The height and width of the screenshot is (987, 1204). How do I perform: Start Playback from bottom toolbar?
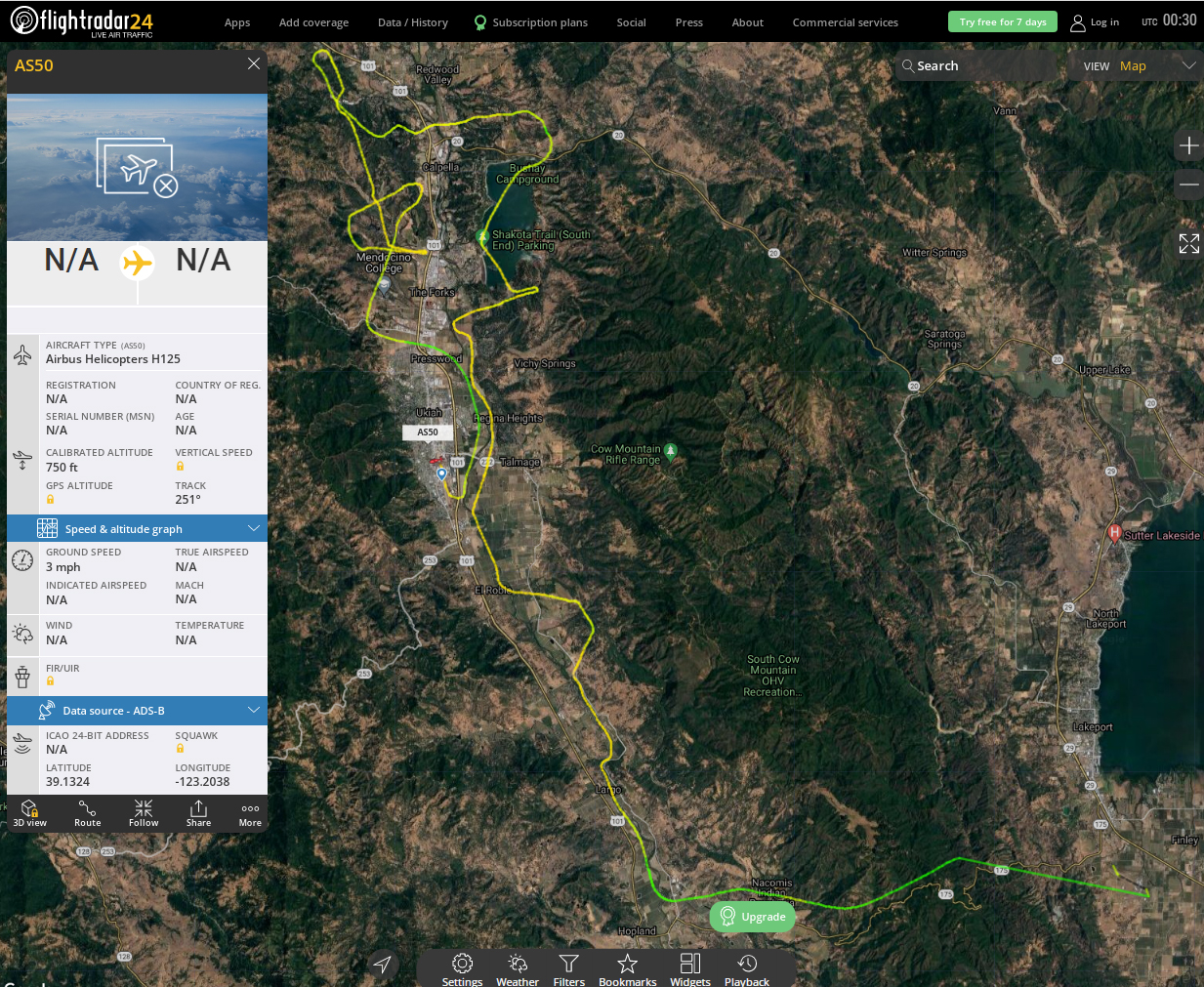pyautogui.click(x=747, y=968)
